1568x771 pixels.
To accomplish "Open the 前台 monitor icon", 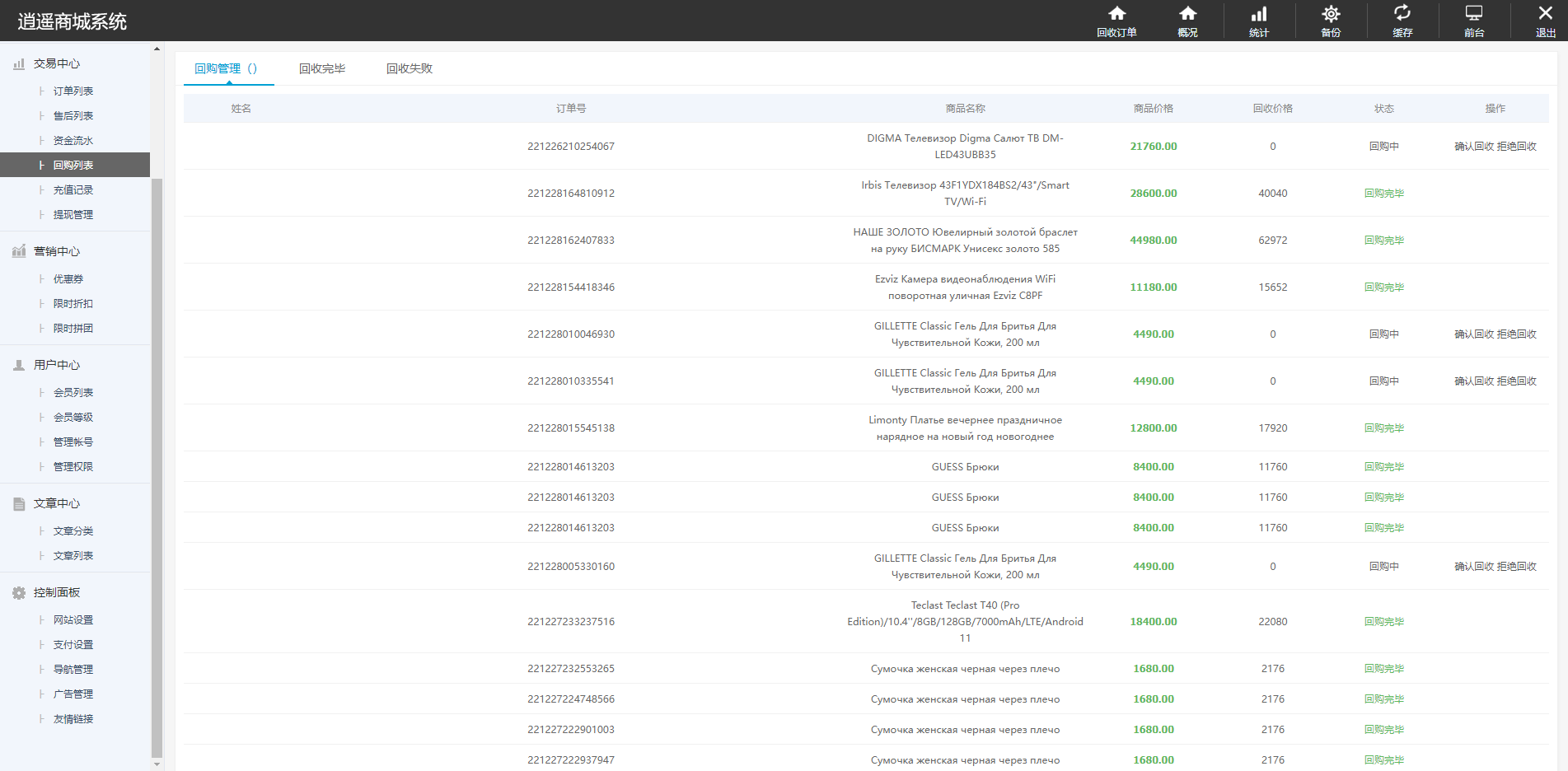I will tap(1473, 14).
